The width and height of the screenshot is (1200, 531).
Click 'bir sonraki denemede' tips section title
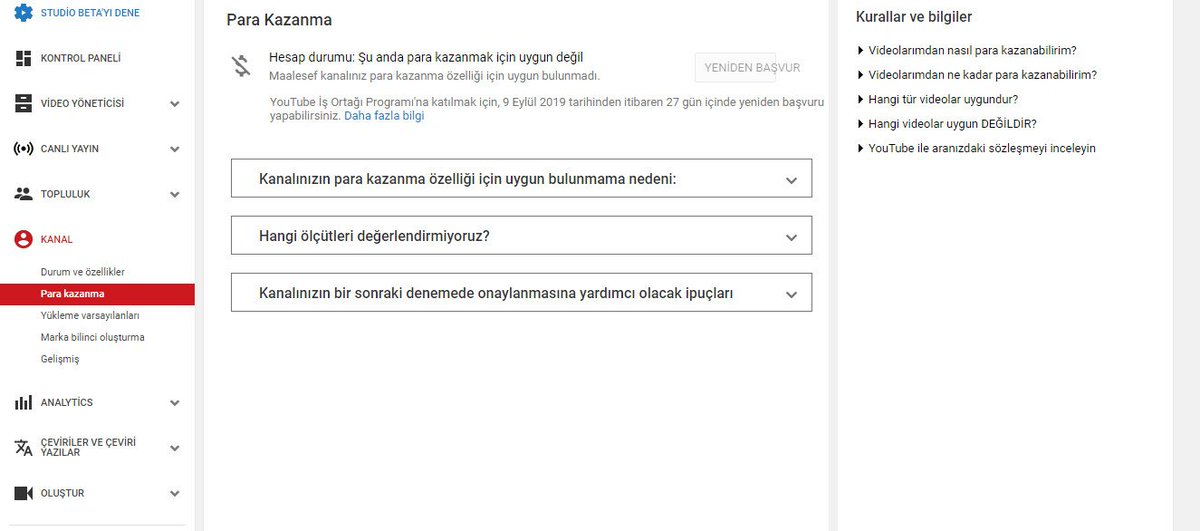click(x=496, y=294)
